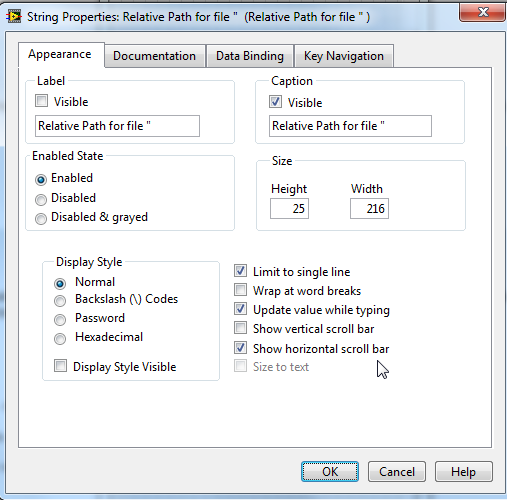This screenshot has width=507, height=500.
Task: Click the Label text input field
Action: pyautogui.click(x=117, y=126)
